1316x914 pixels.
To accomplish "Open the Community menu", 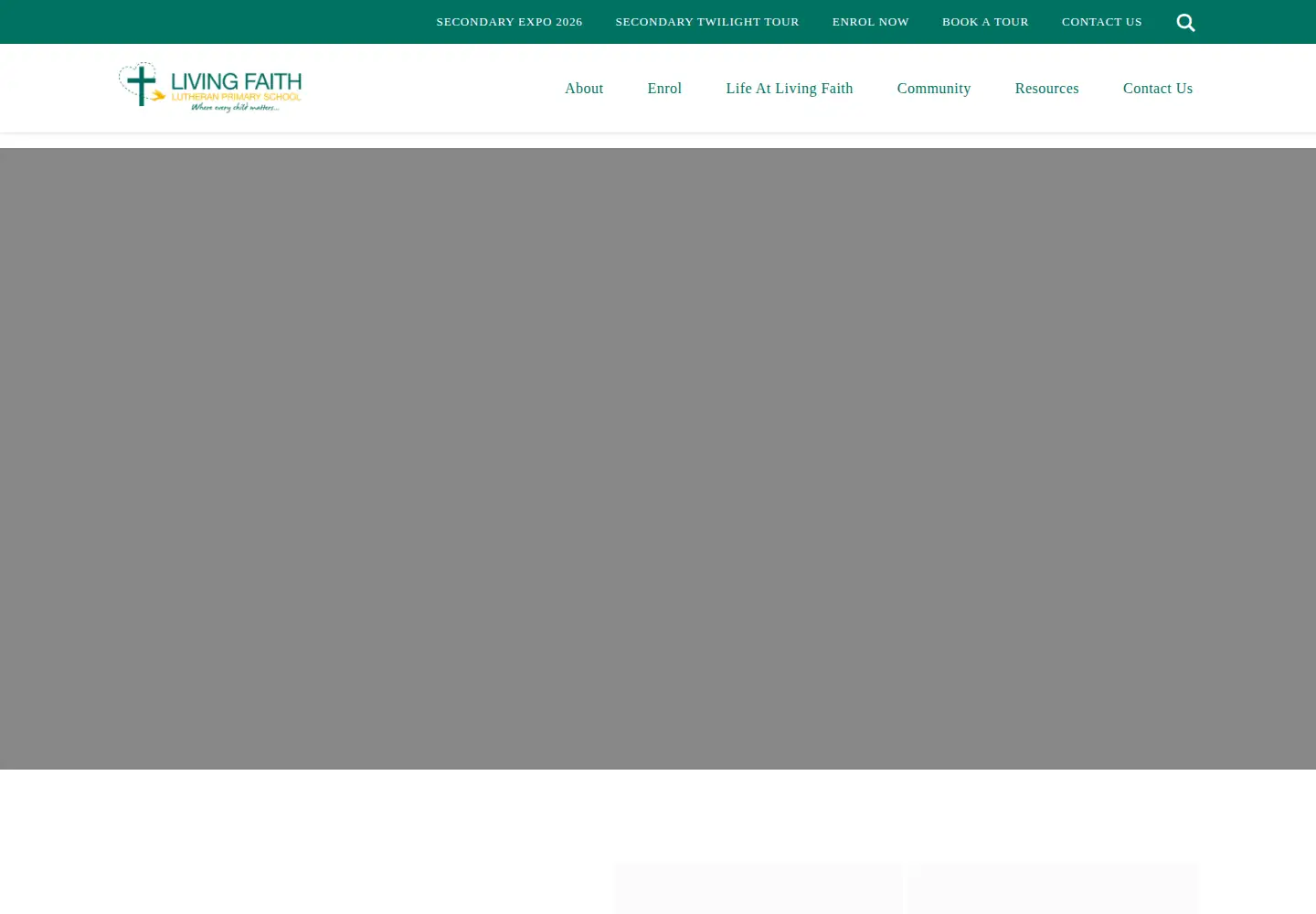I will (934, 89).
